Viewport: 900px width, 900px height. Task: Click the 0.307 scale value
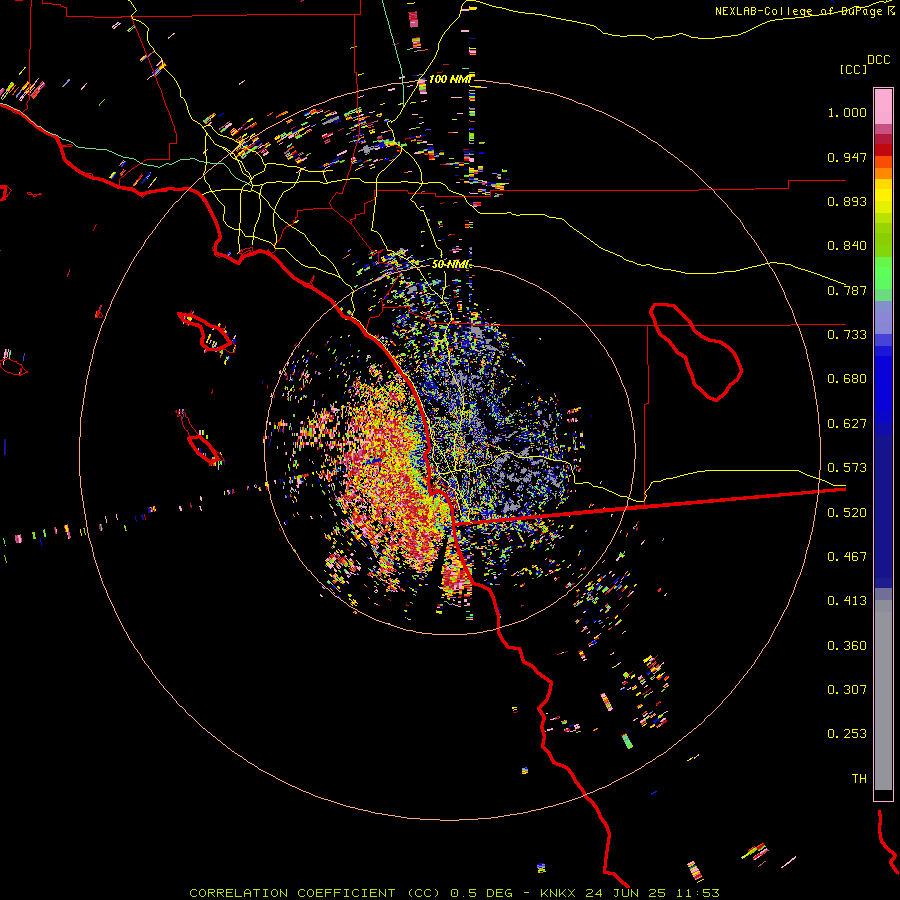tap(847, 690)
